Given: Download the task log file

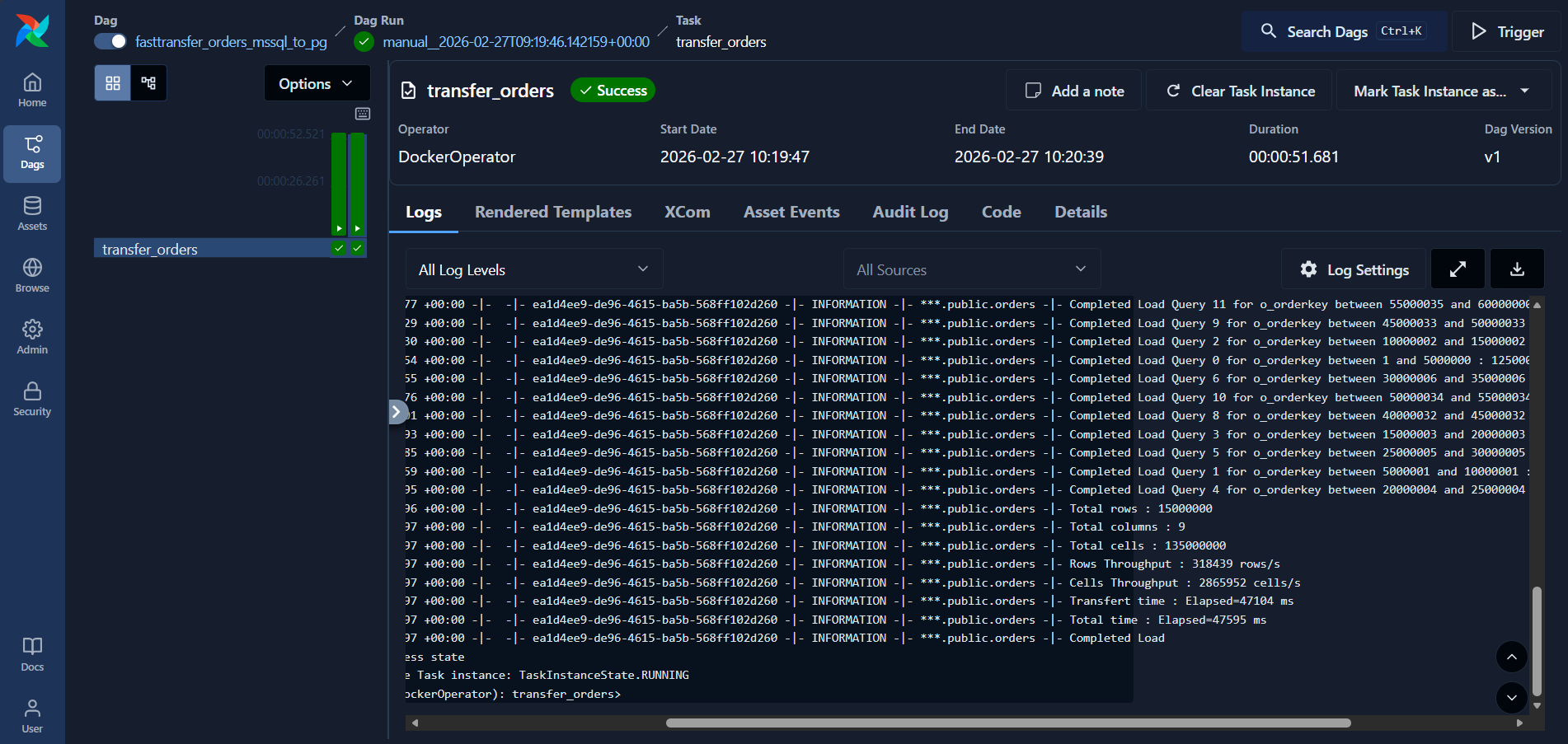Looking at the screenshot, I should (1517, 269).
